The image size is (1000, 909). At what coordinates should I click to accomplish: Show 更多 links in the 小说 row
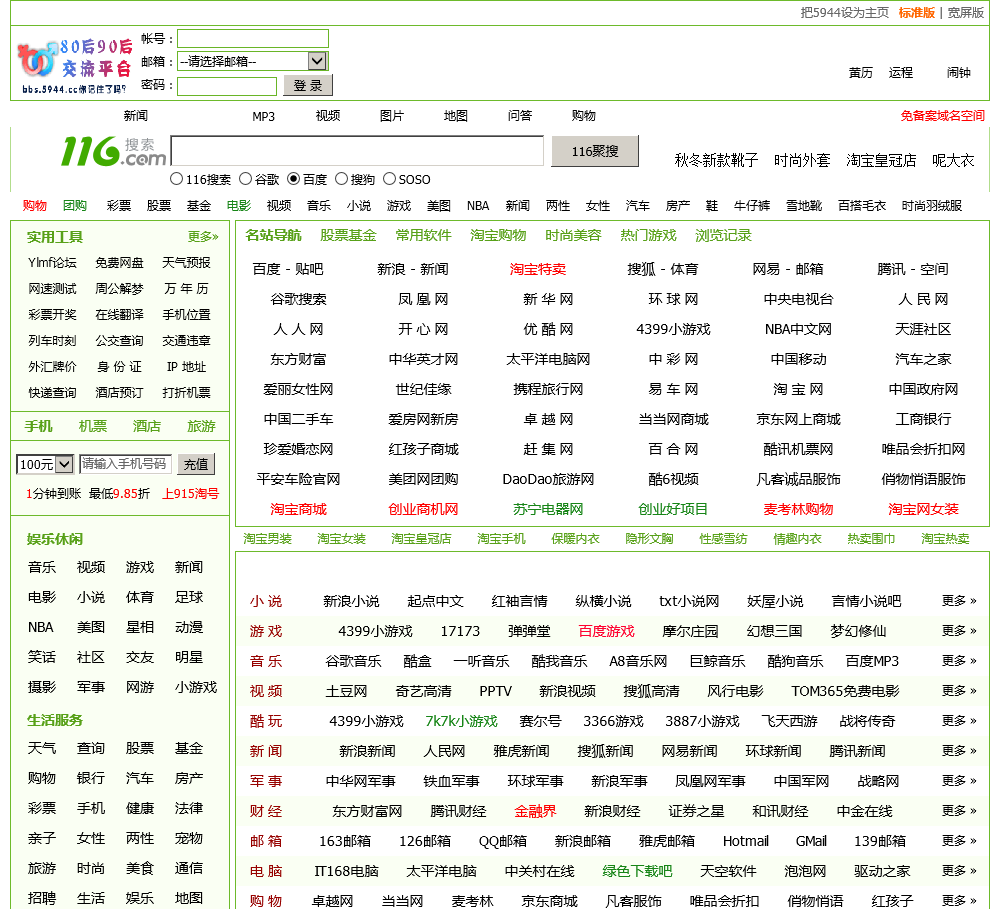click(x=958, y=601)
